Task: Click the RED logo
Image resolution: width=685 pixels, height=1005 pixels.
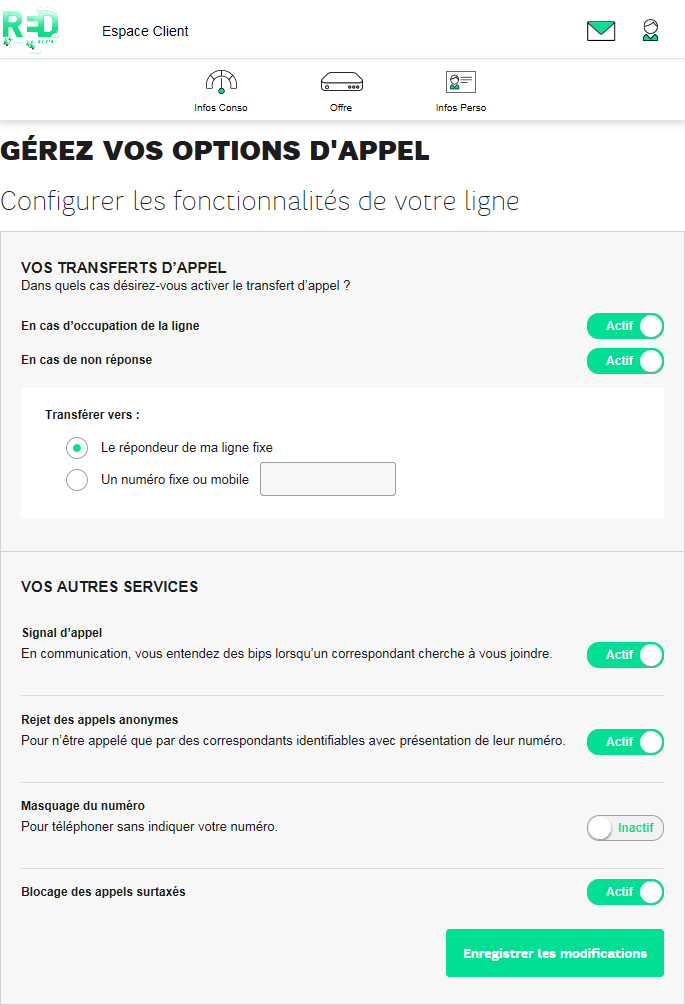Action: click(x=30, y=29)
